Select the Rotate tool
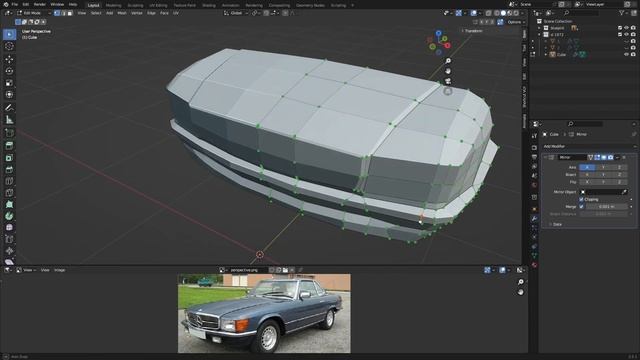This screenshot has width=640, height=360. click(9, 71)
